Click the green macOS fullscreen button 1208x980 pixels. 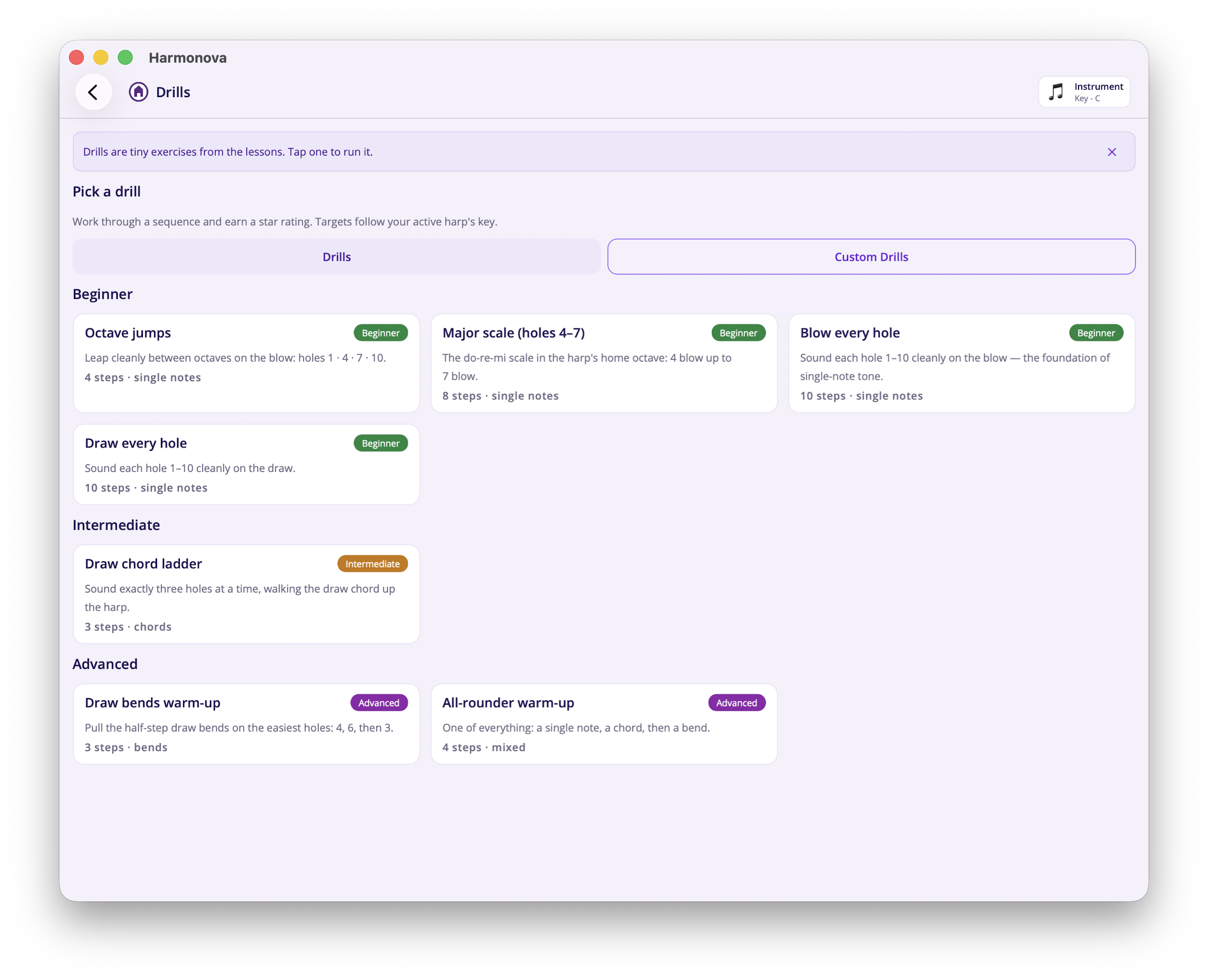[x=125, y=57]
